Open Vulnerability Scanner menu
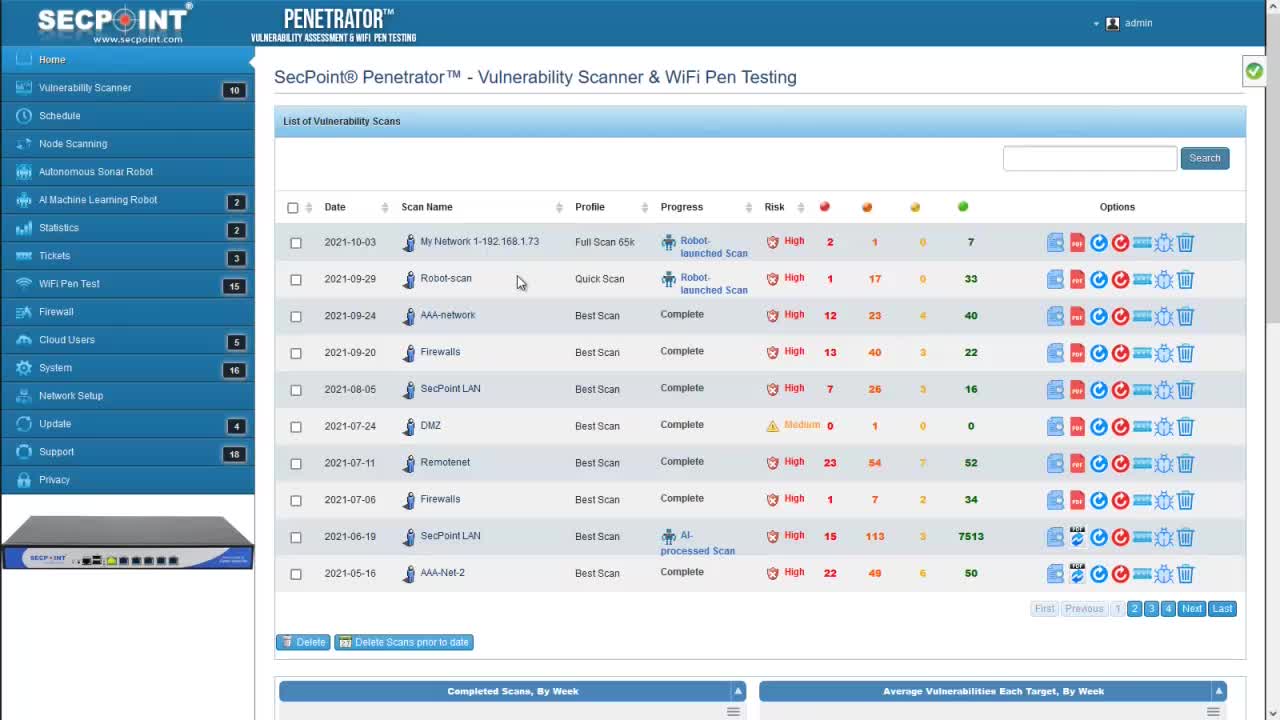This screenshot has height=720, width=1280. point(127,88)
